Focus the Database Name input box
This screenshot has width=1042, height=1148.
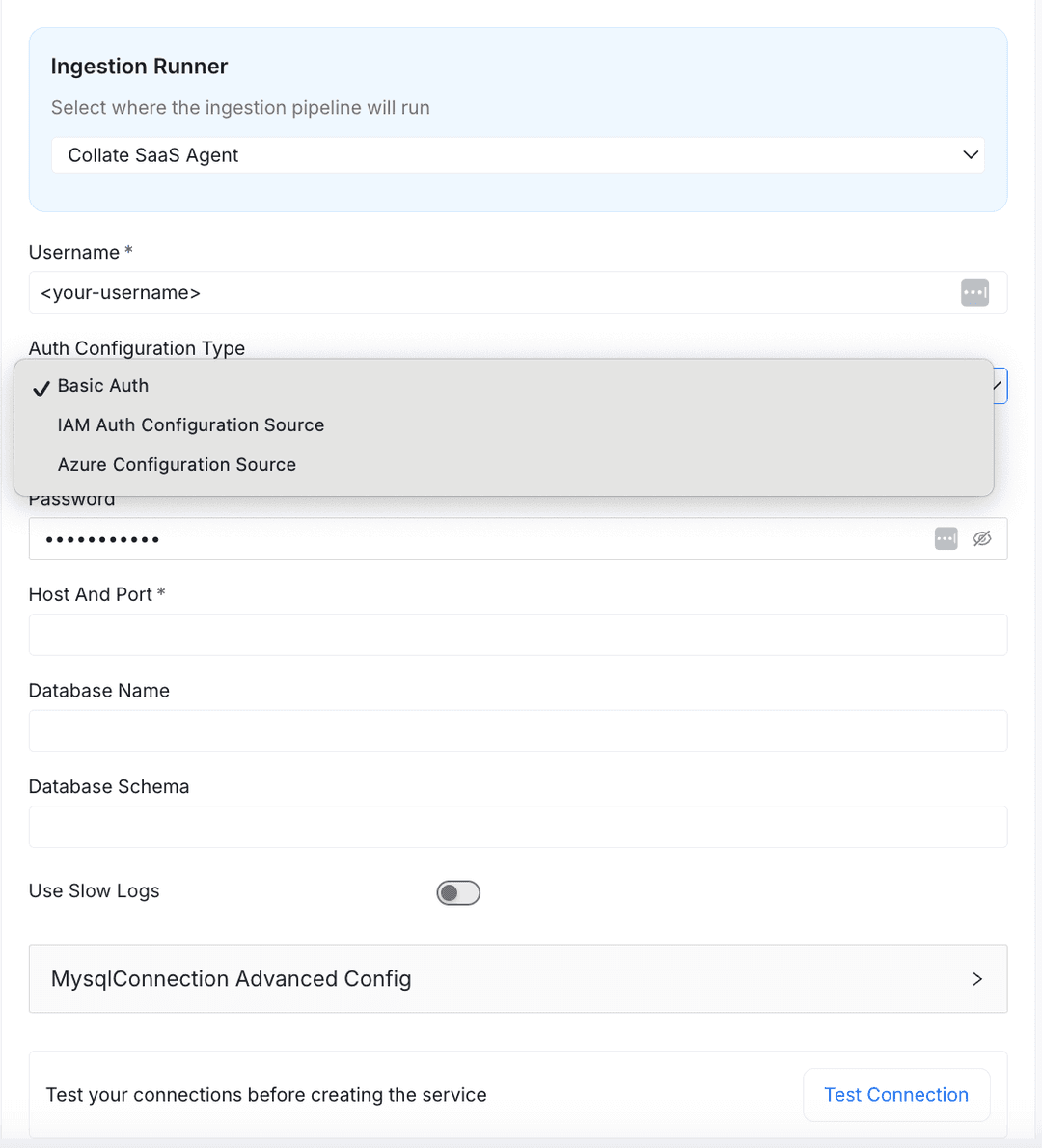tap(517, 731)
